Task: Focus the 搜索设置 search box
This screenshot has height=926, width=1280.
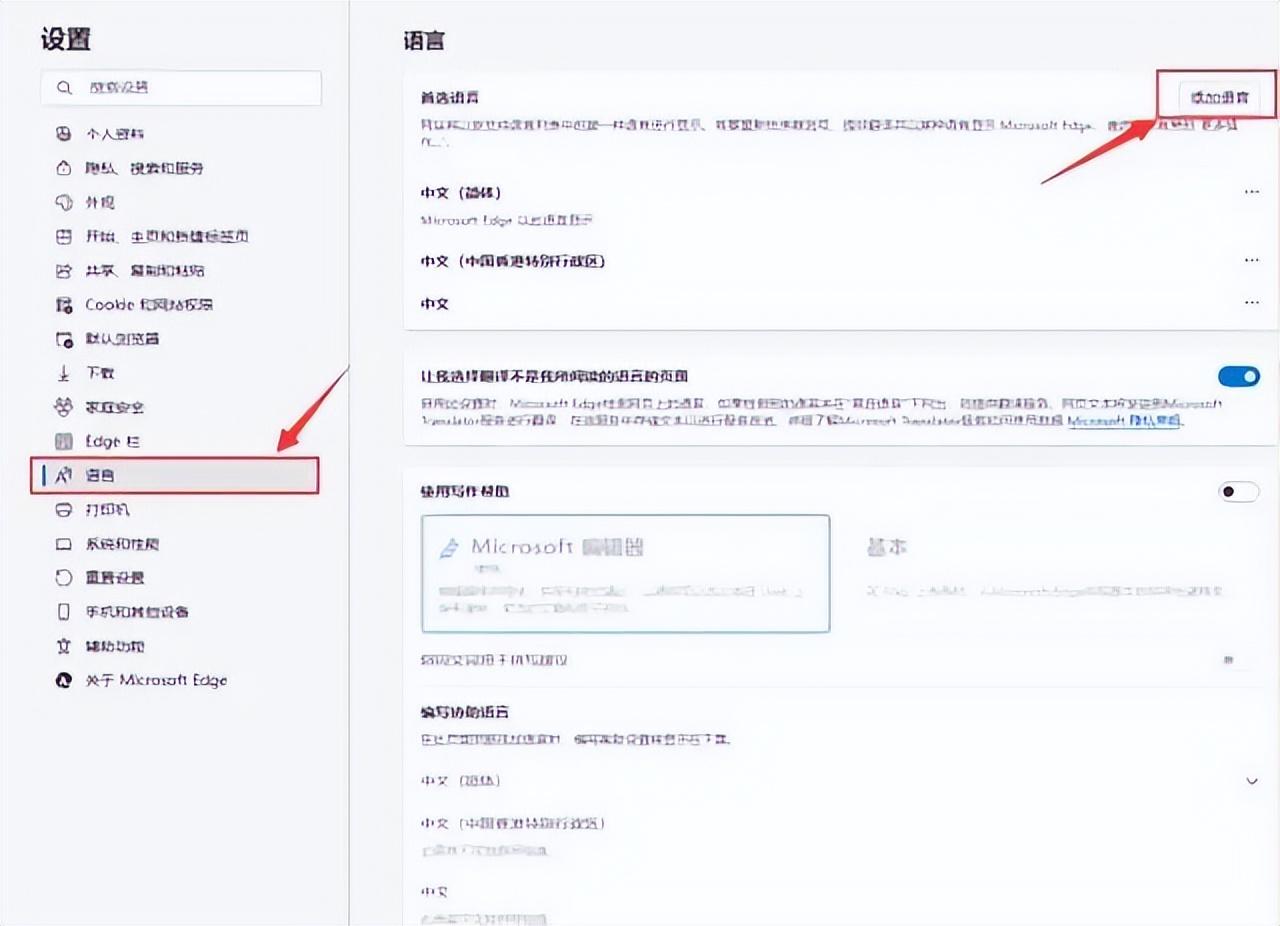Action: click(x=181, y=88)
